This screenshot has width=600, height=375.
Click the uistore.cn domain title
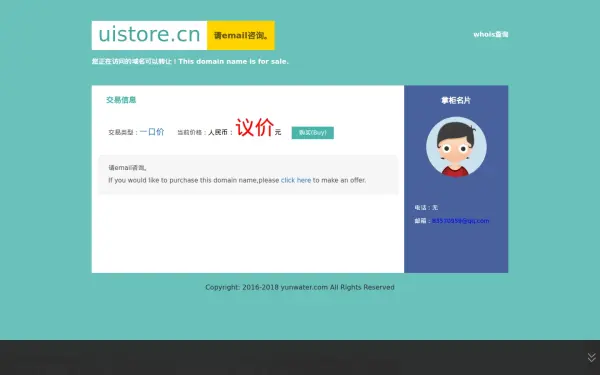[149, 35]
